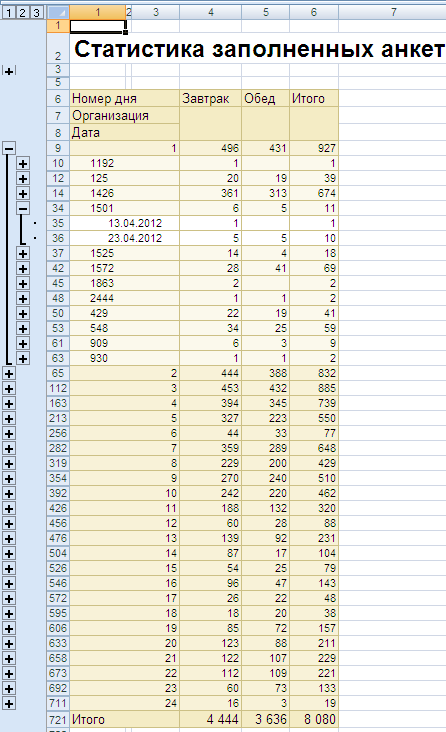Expand organization 1572 group at row 42
The height and width of the screenshot is (732, 446).
coord(23,268)
